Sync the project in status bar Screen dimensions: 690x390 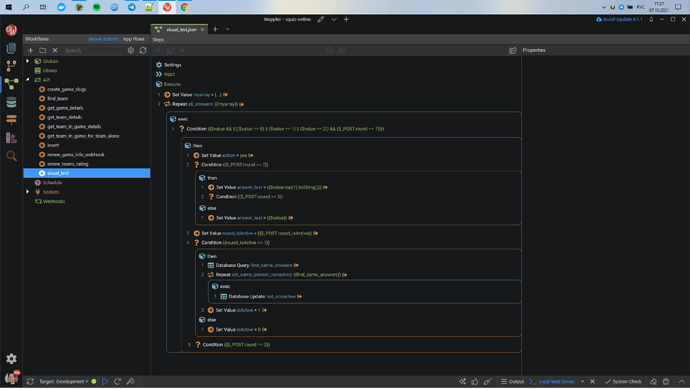(30, 382)
